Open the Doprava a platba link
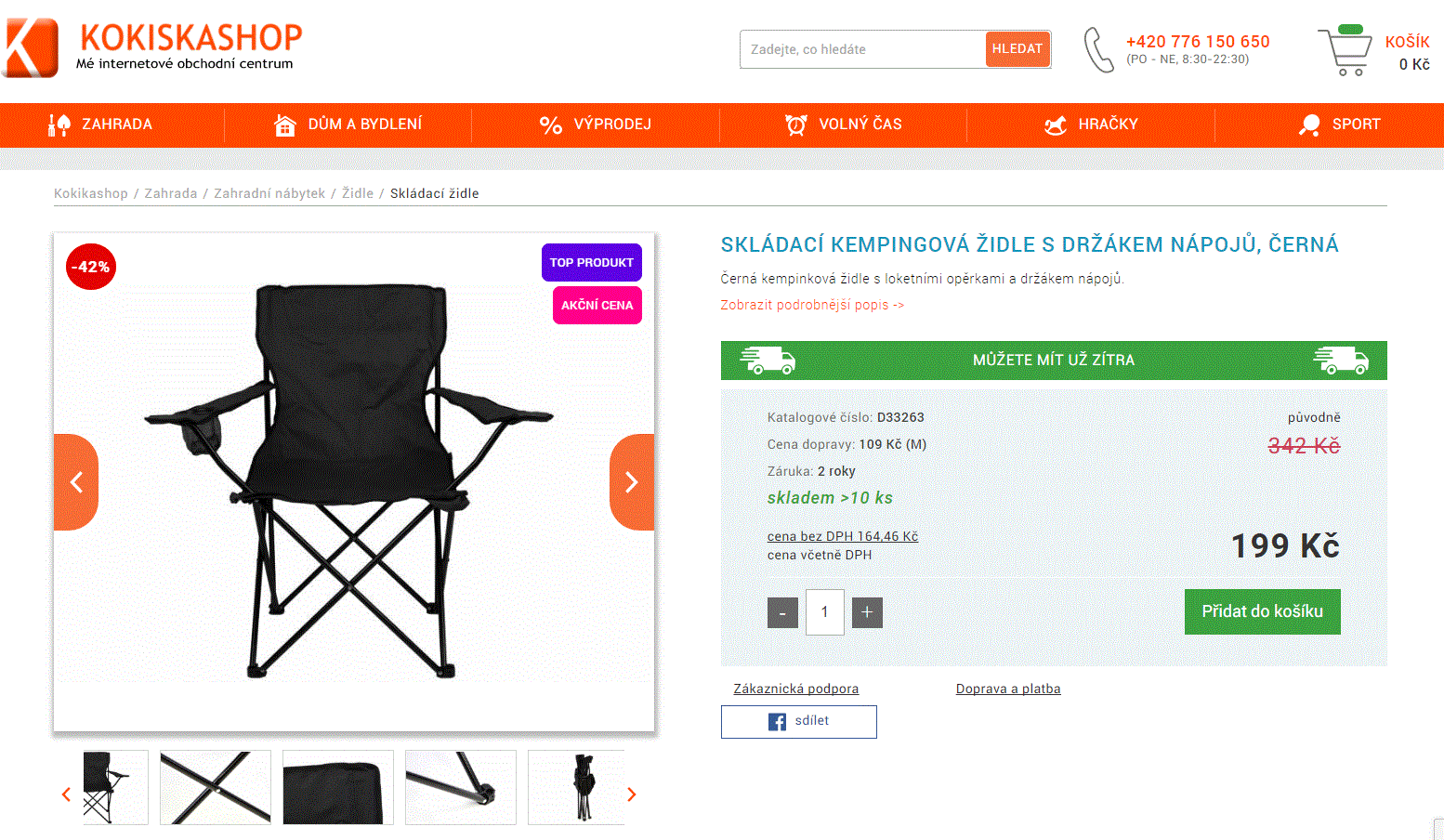1444x840 pixels. coord(1008,689)
